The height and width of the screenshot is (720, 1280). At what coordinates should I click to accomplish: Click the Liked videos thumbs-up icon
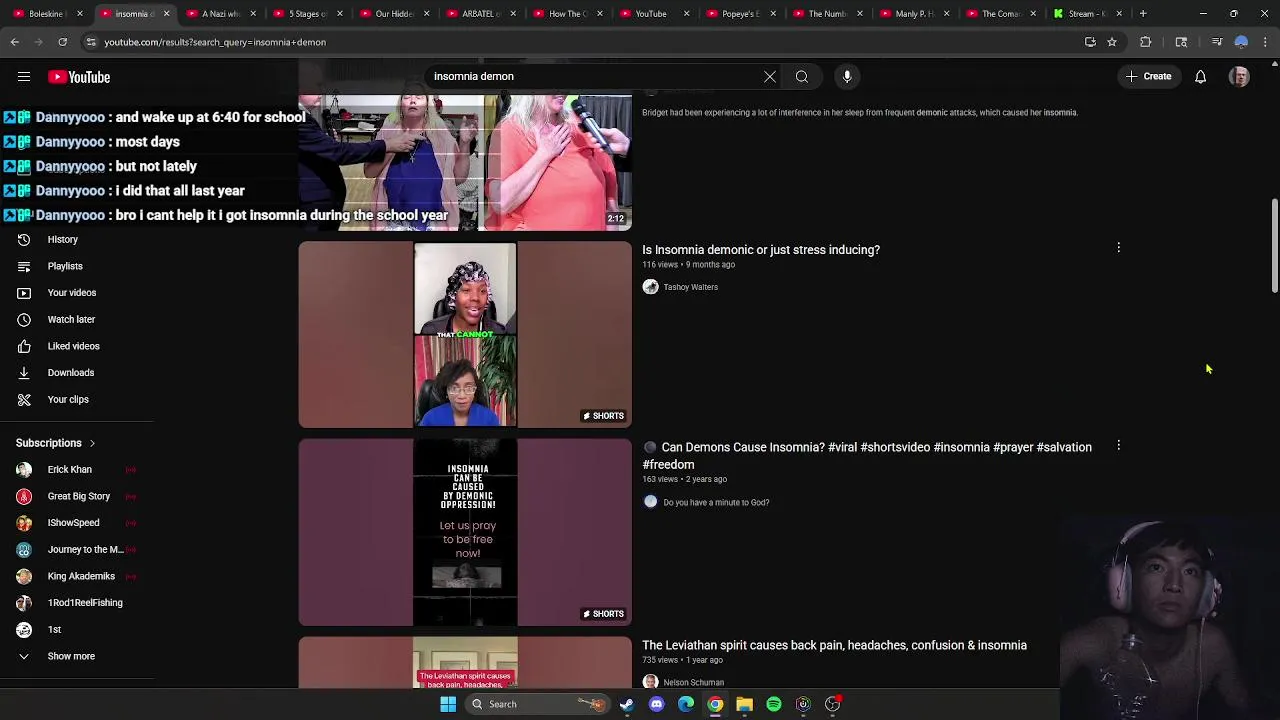24,346
